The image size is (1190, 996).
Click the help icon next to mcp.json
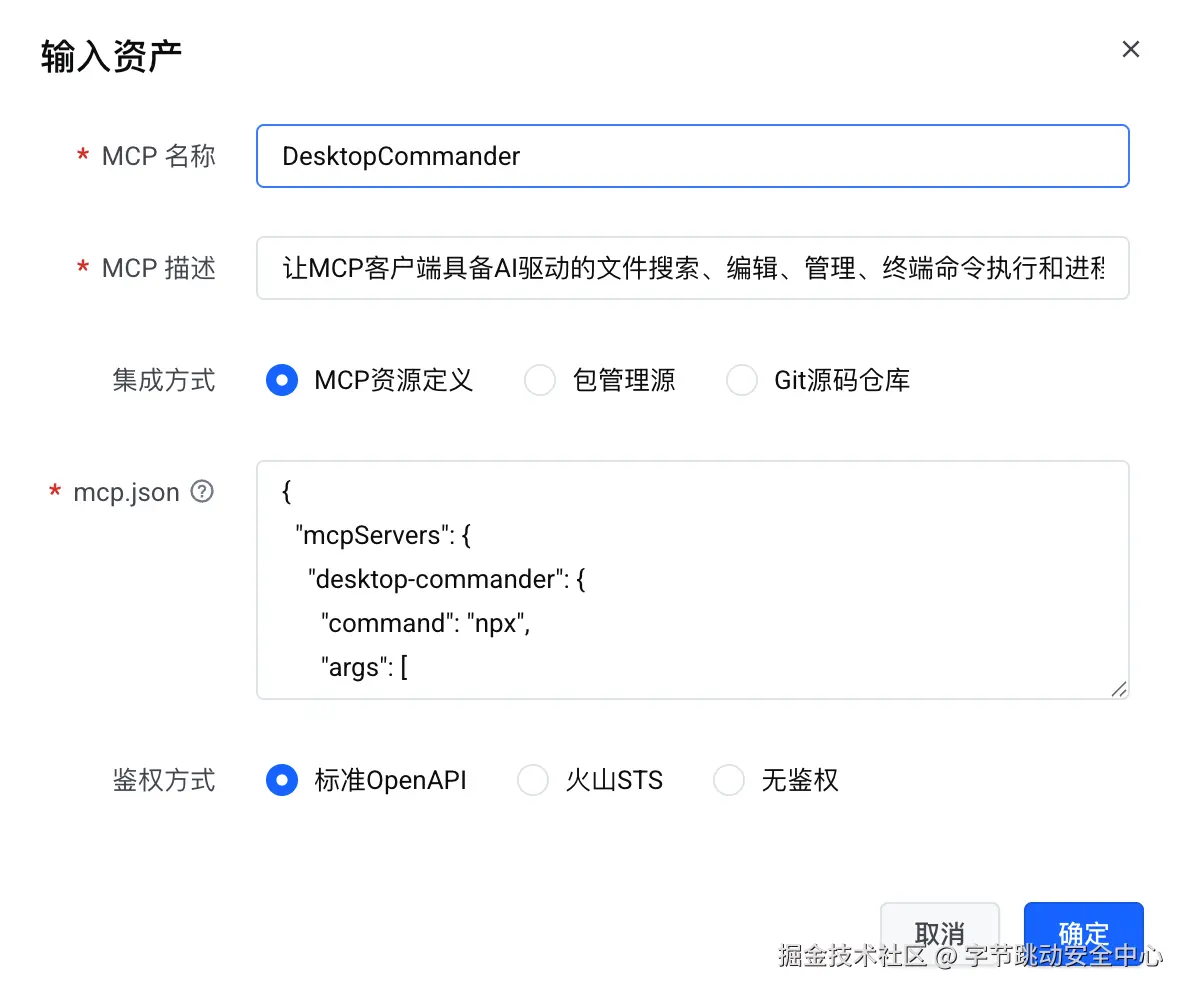pos(202,491)
